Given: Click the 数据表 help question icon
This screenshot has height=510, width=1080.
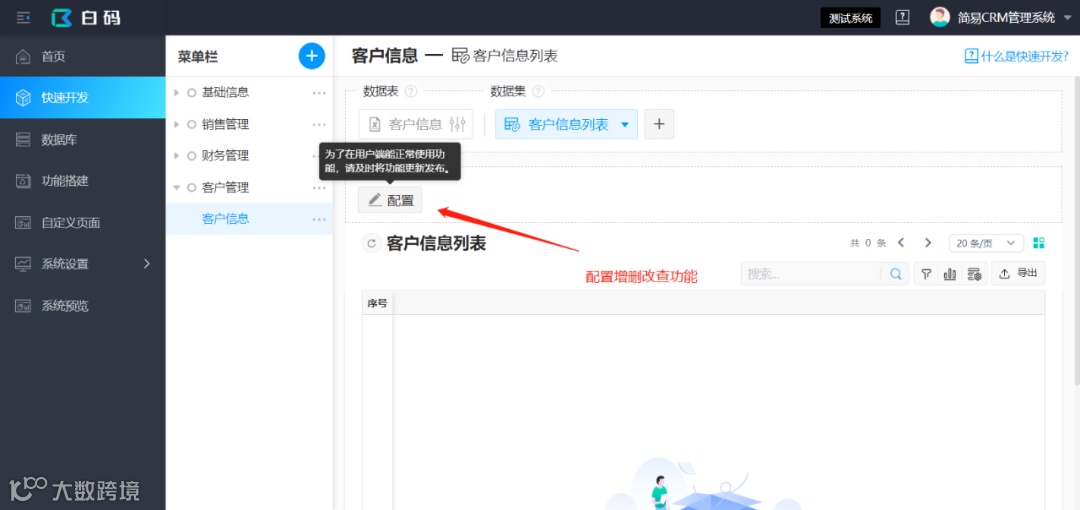Looking at the screenshot, I should pyautogui.click(x=411, y=91).
